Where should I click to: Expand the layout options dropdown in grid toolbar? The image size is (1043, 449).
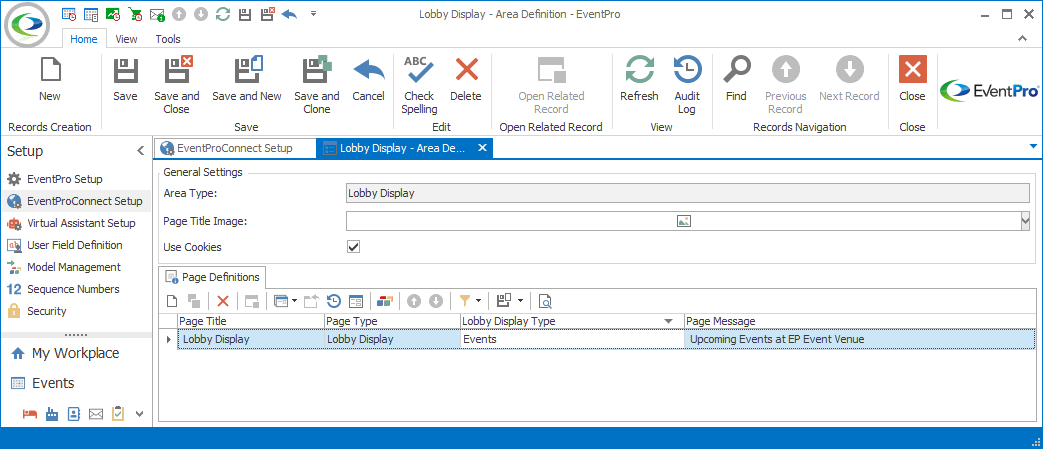click(520, 301)
